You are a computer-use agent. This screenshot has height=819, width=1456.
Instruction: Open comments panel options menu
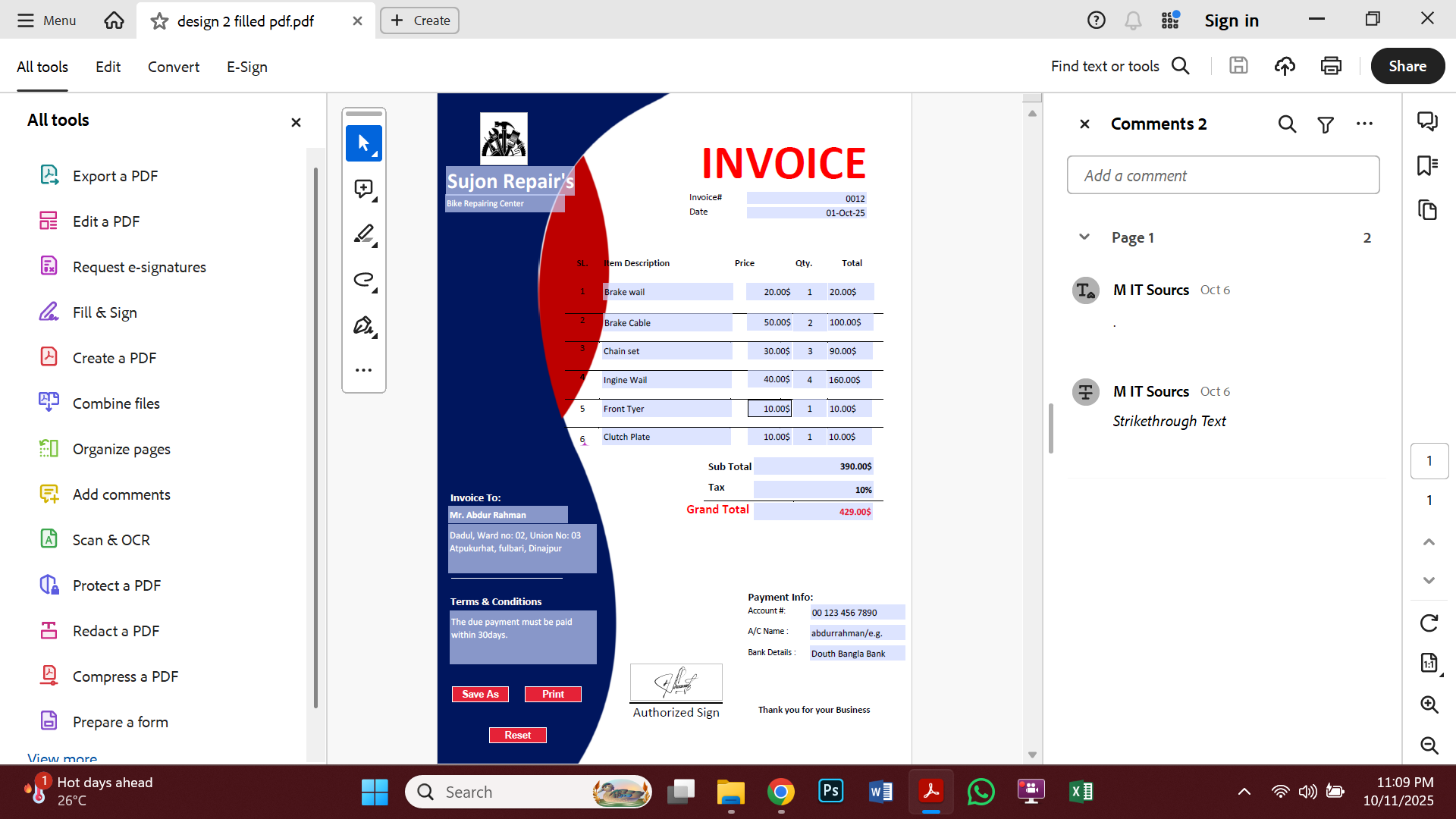[x=1364, y=124]
